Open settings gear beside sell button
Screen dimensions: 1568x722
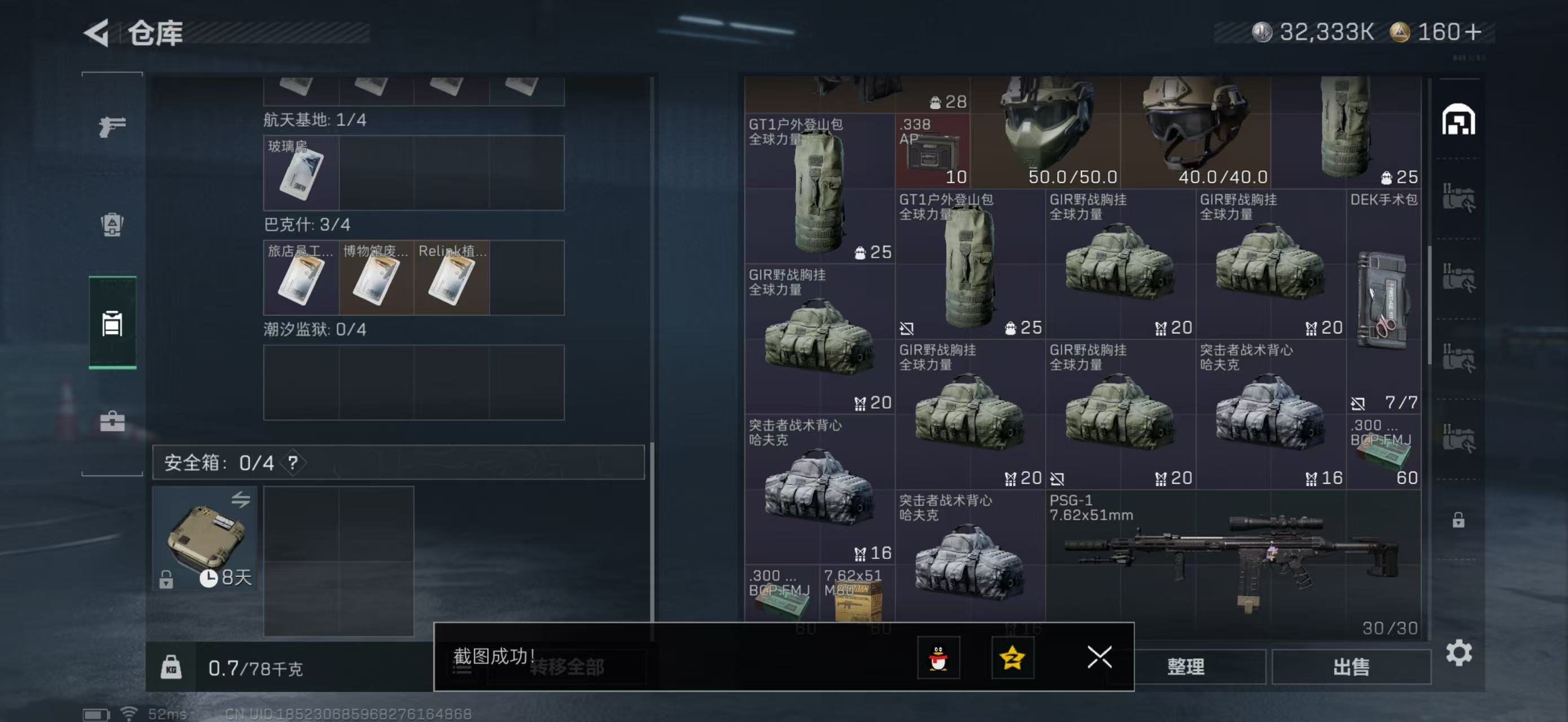click(1459, 653)
